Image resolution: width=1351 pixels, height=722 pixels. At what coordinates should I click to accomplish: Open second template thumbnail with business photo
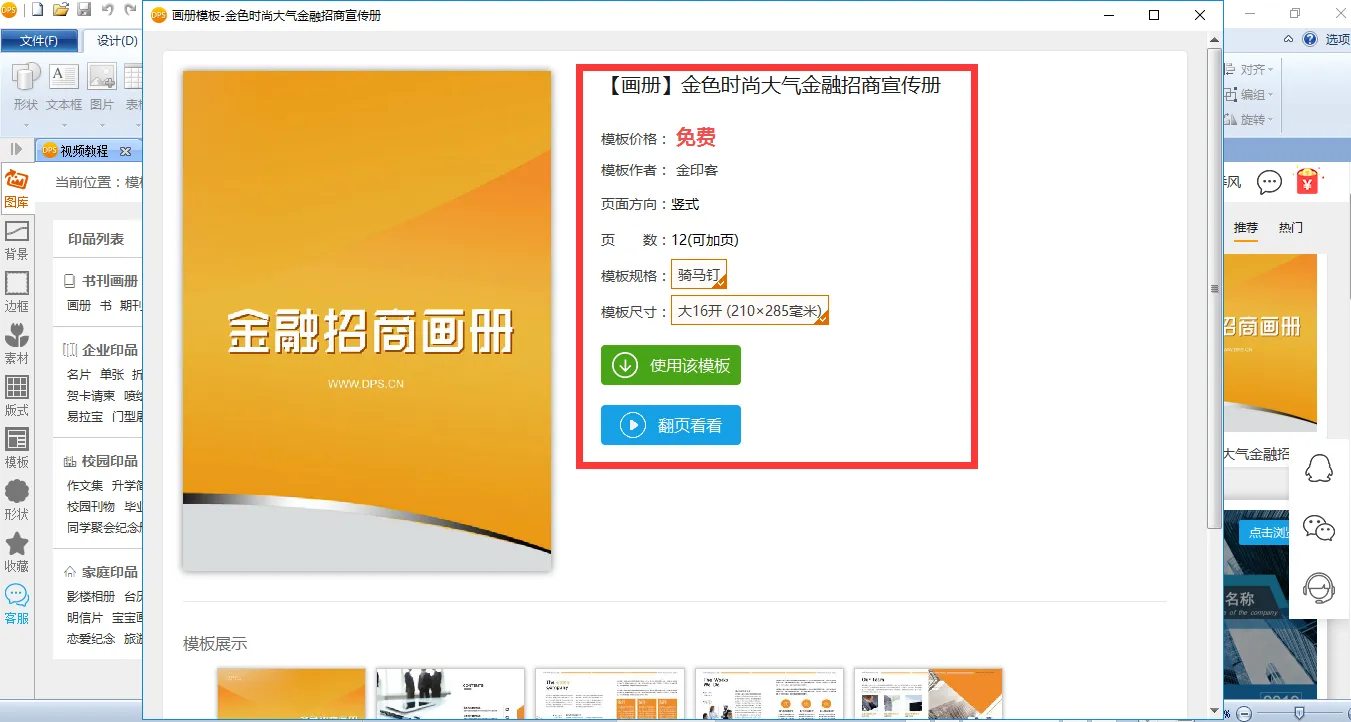point(451,694)
